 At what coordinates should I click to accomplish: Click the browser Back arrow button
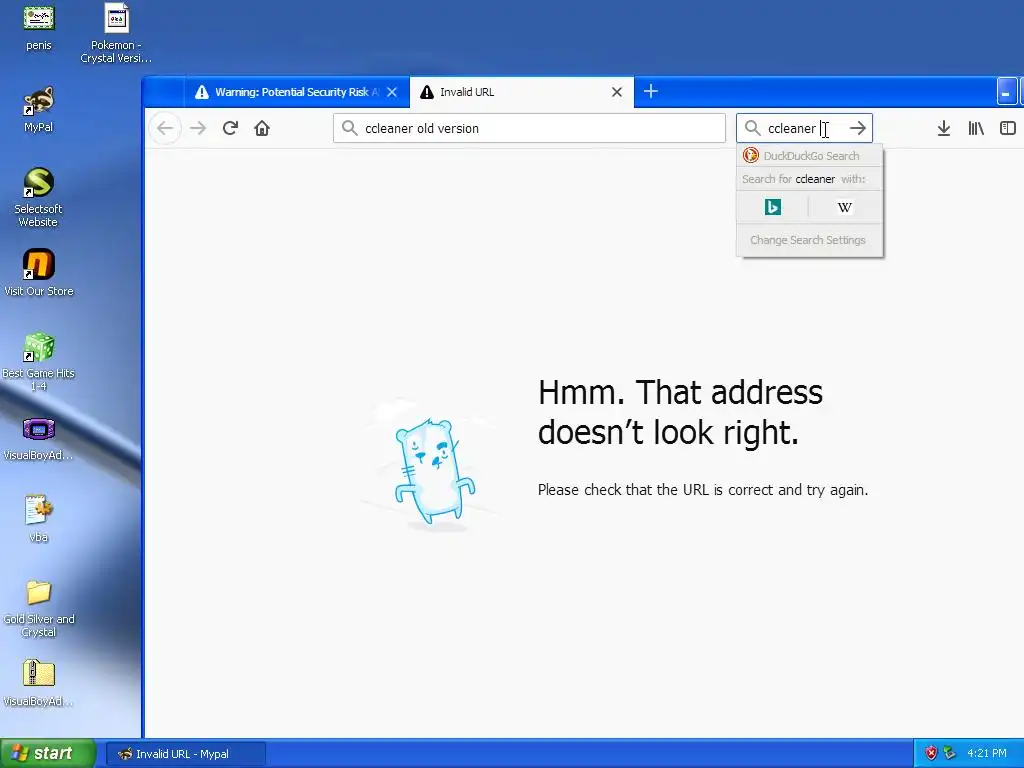pyautogui.click(x=165, y=128)
